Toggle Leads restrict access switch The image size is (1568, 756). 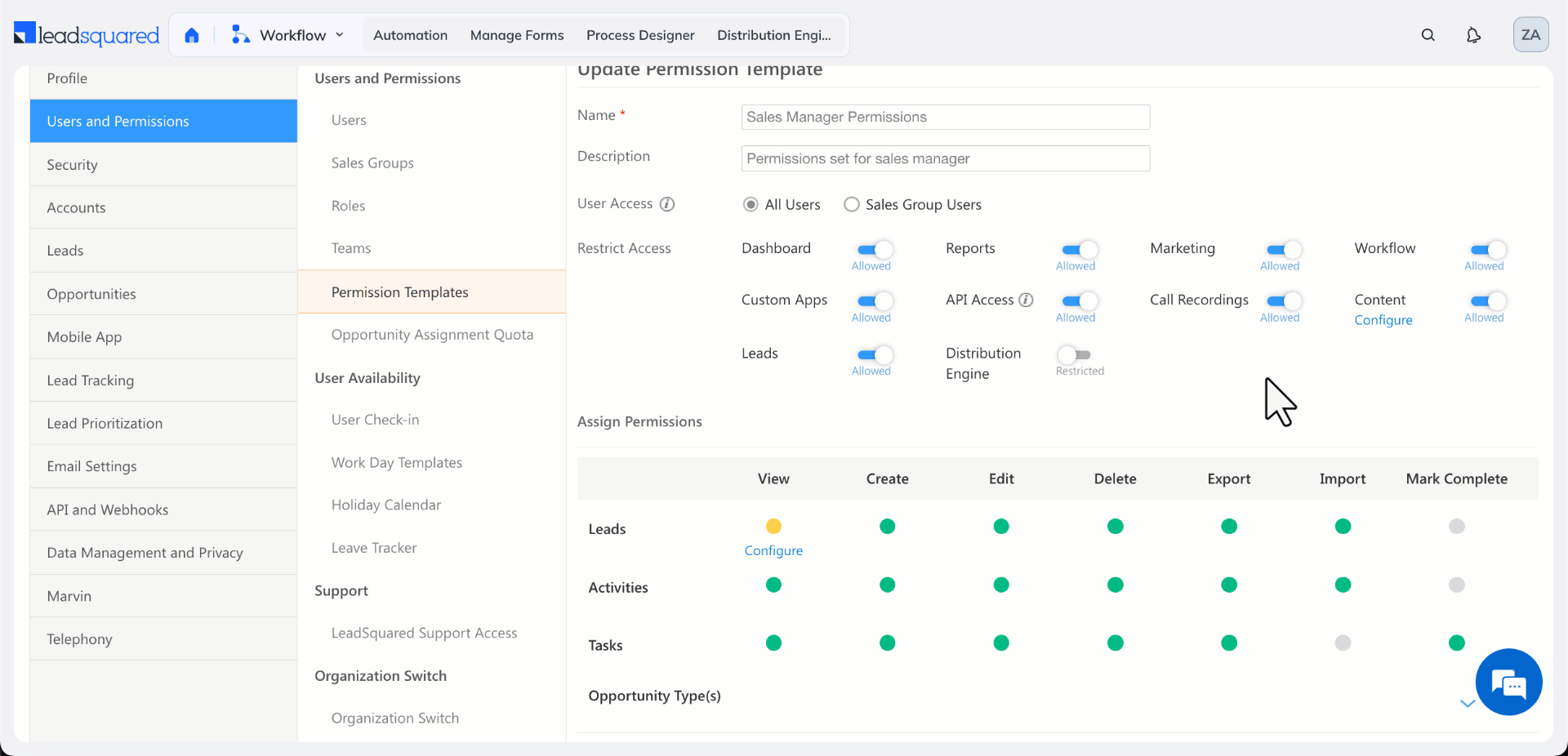tap(875, 354)
